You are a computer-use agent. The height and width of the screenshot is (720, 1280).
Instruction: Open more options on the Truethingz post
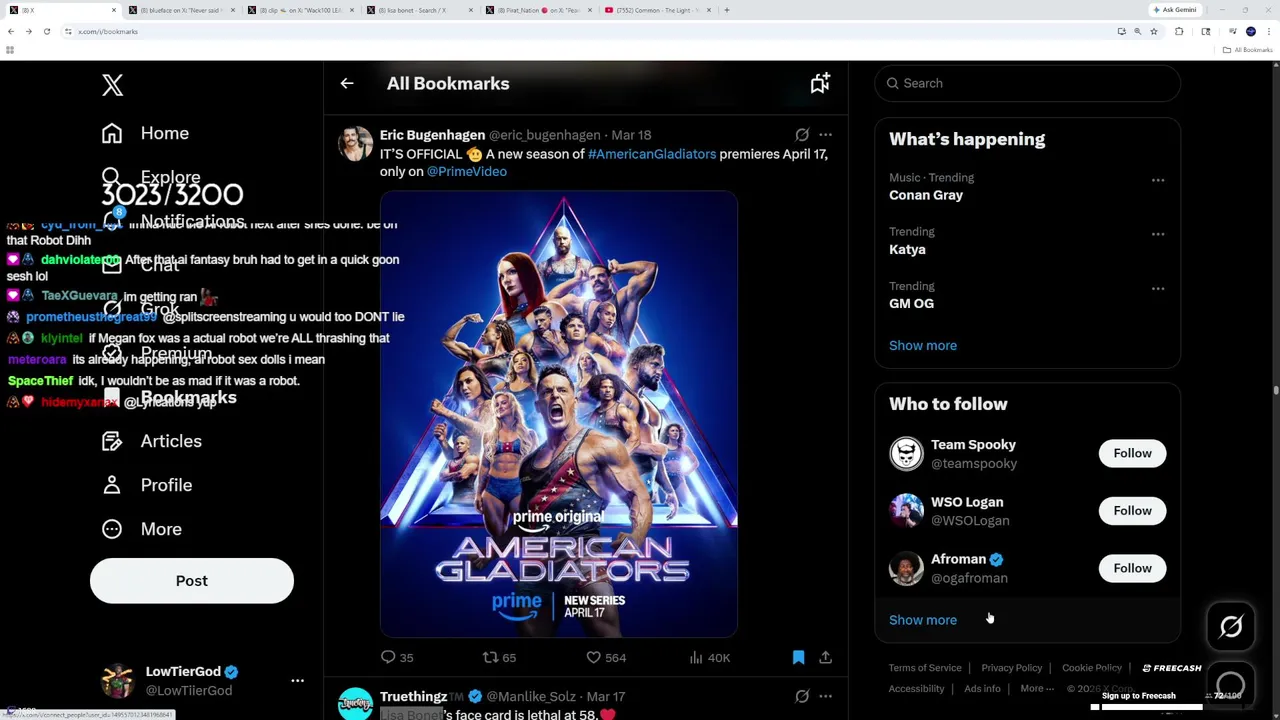(825, 696)
